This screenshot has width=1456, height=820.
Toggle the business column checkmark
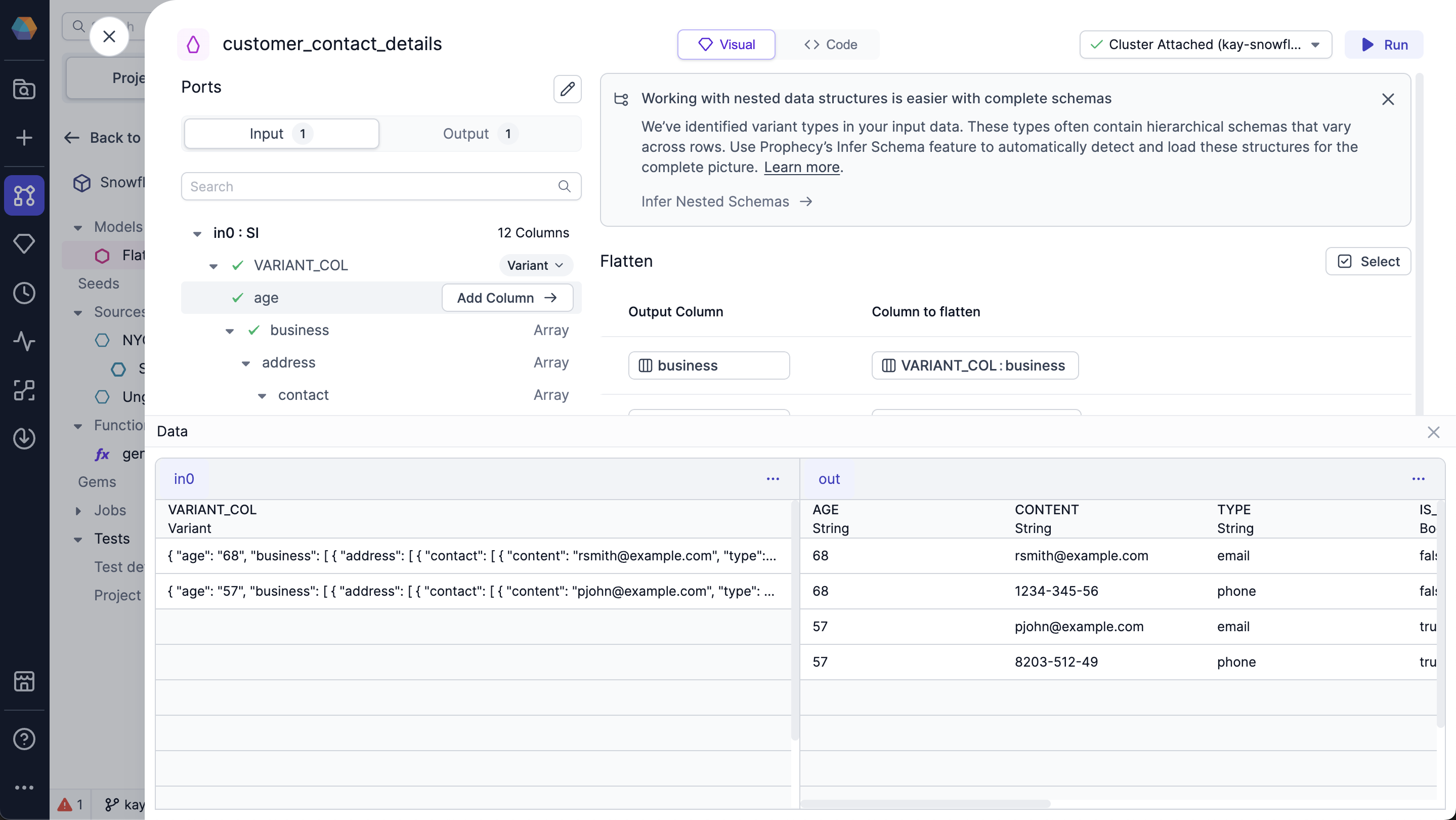pyautogui.click(x=254, y=330)
